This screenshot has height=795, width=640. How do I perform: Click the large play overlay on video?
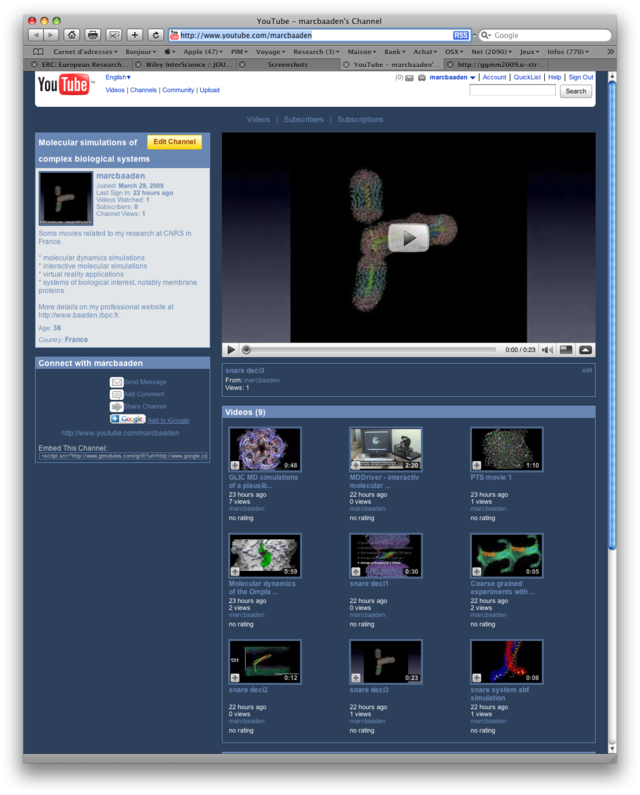pos(408,238)
